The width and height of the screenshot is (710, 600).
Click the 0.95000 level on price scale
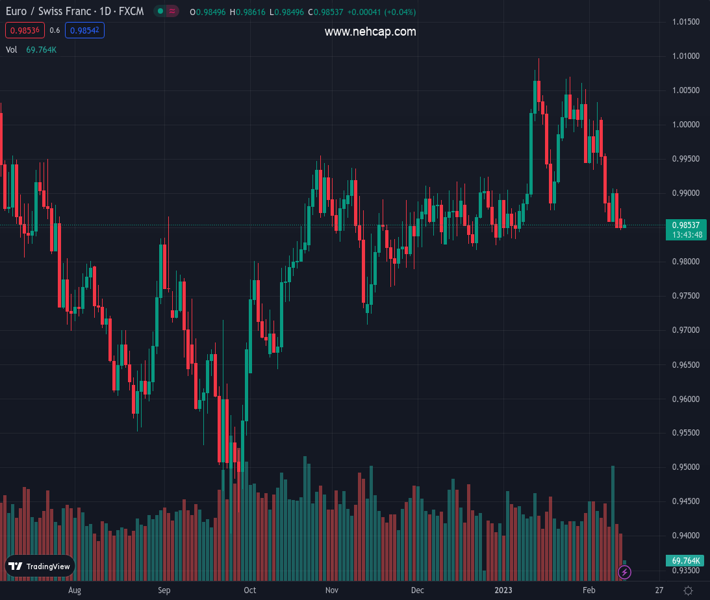click(685, 467)
